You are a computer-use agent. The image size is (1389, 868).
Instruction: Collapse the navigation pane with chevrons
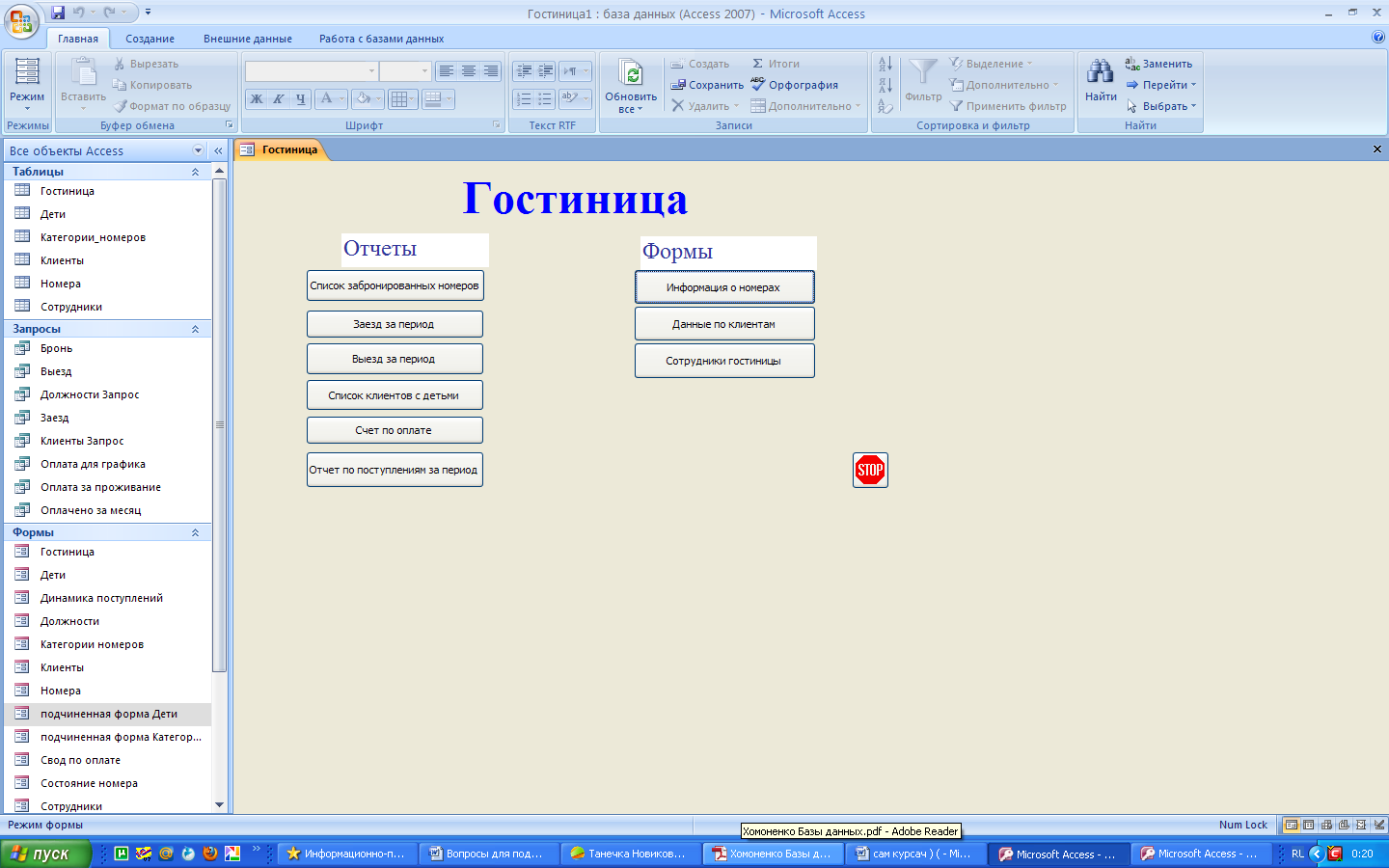[218, 150]
